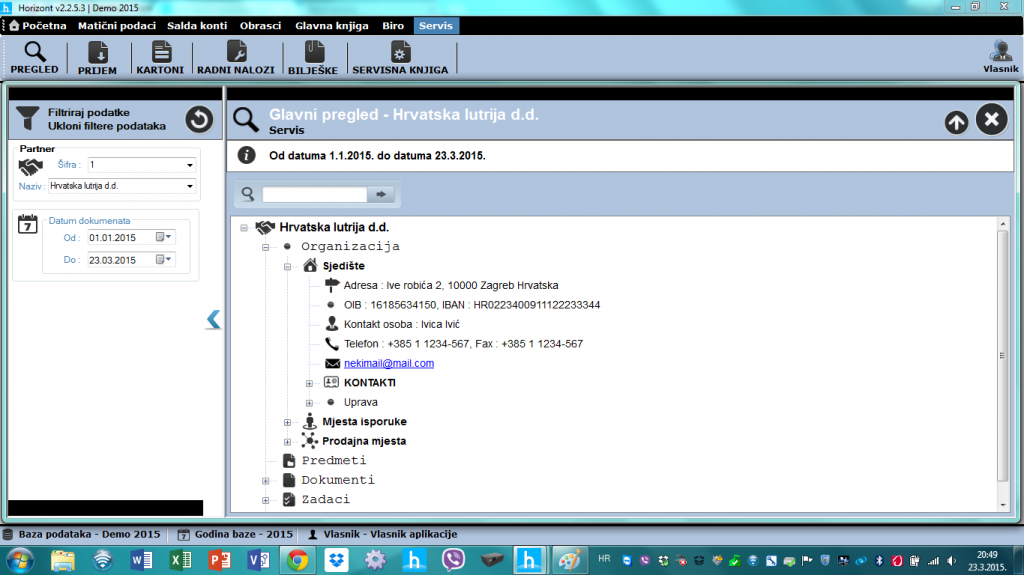Open the Glavna knjiga menu

(x=332, y=25)
